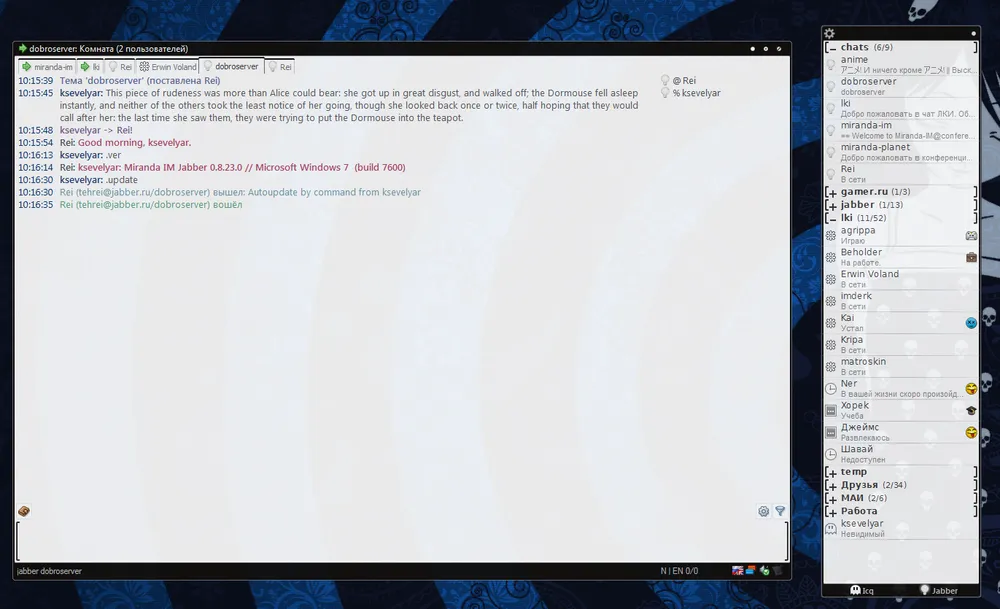
Task: Select contact Kripa in contact list
Action: coord(901,344)
